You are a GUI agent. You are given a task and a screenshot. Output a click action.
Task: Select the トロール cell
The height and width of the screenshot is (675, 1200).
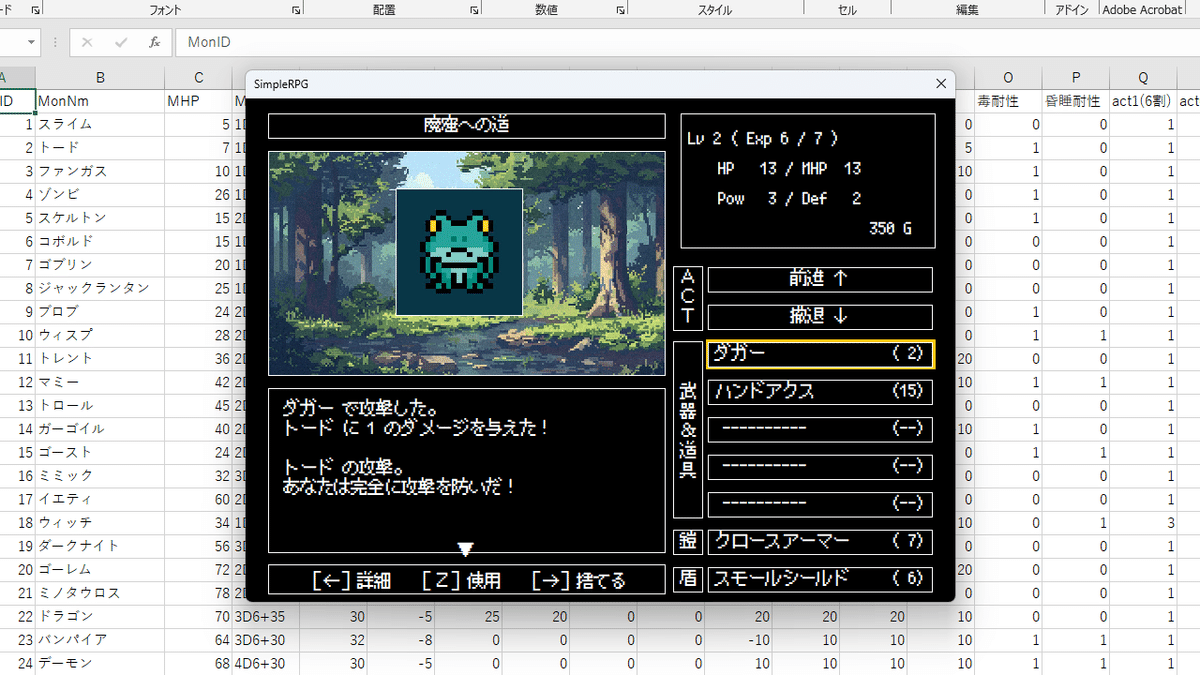(100, 405)
